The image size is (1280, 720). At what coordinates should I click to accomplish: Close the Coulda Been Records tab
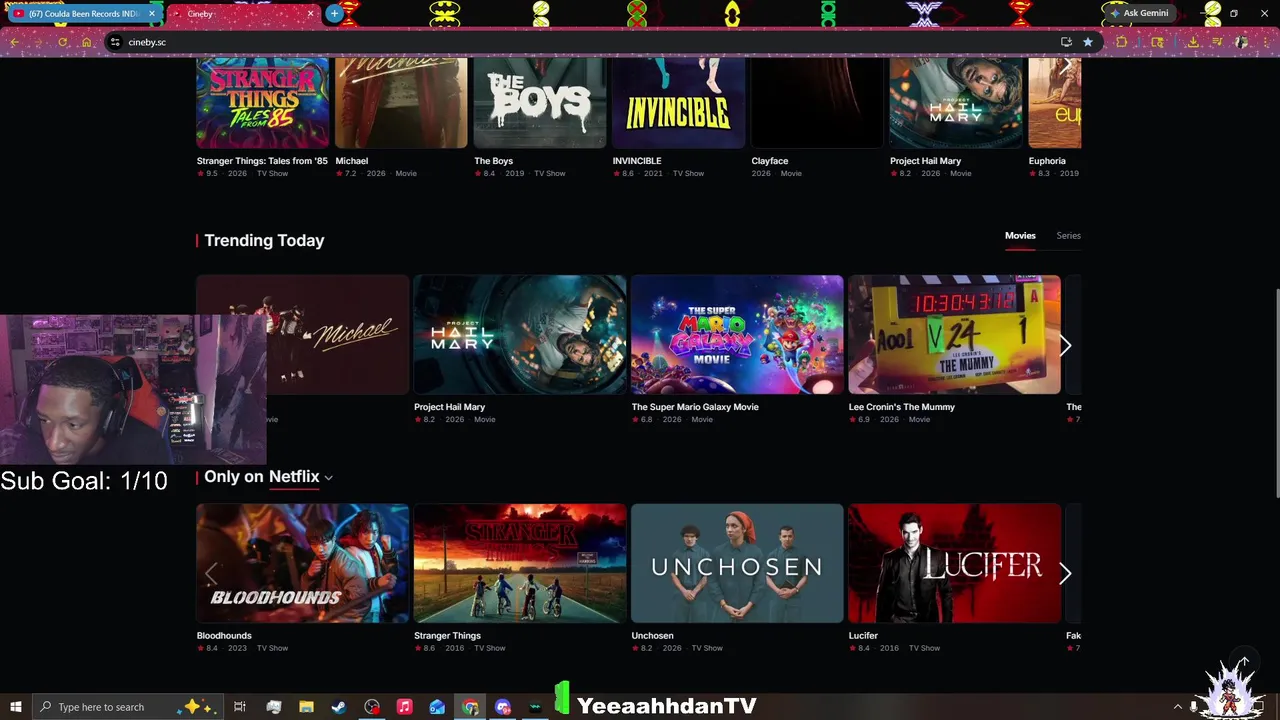click(153, 14)
